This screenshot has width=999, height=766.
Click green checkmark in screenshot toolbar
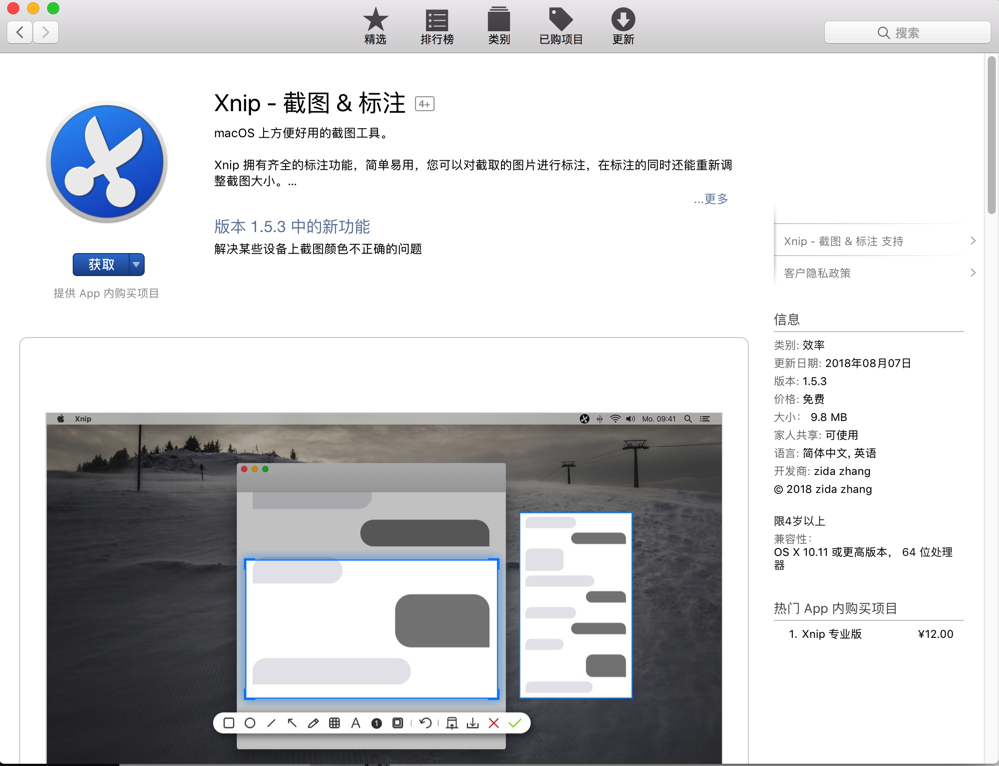pos(515,723)
